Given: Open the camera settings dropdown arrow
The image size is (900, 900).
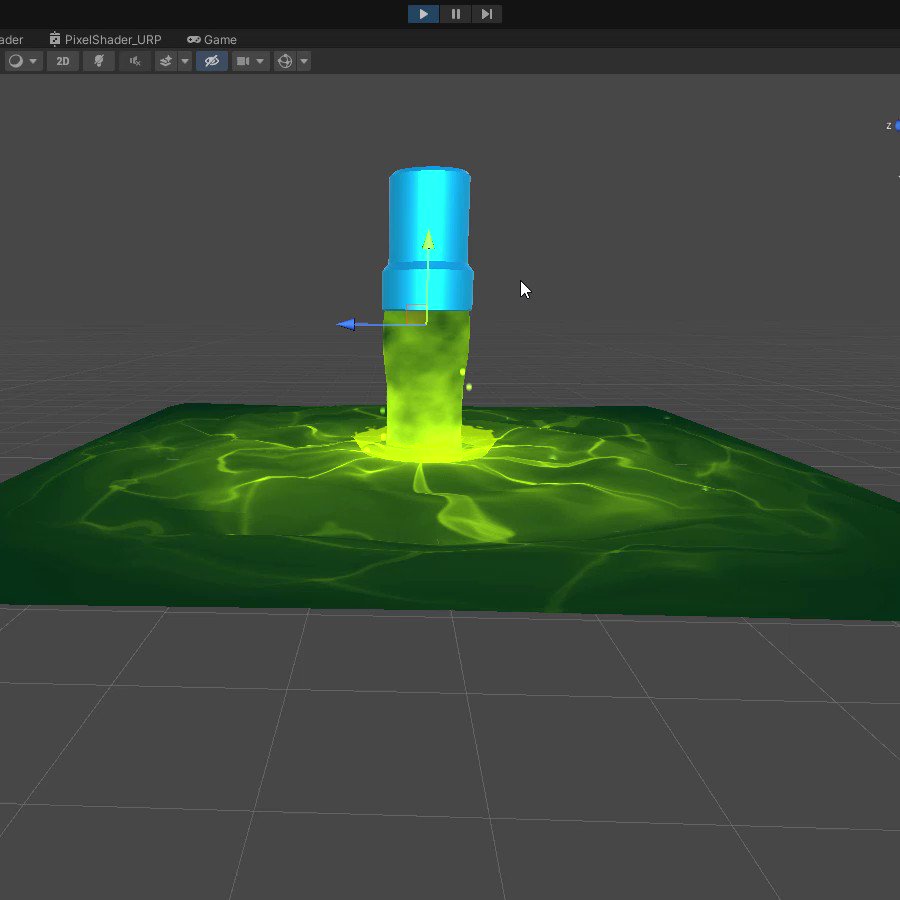Looking at the screenshot, I should 261,61.
